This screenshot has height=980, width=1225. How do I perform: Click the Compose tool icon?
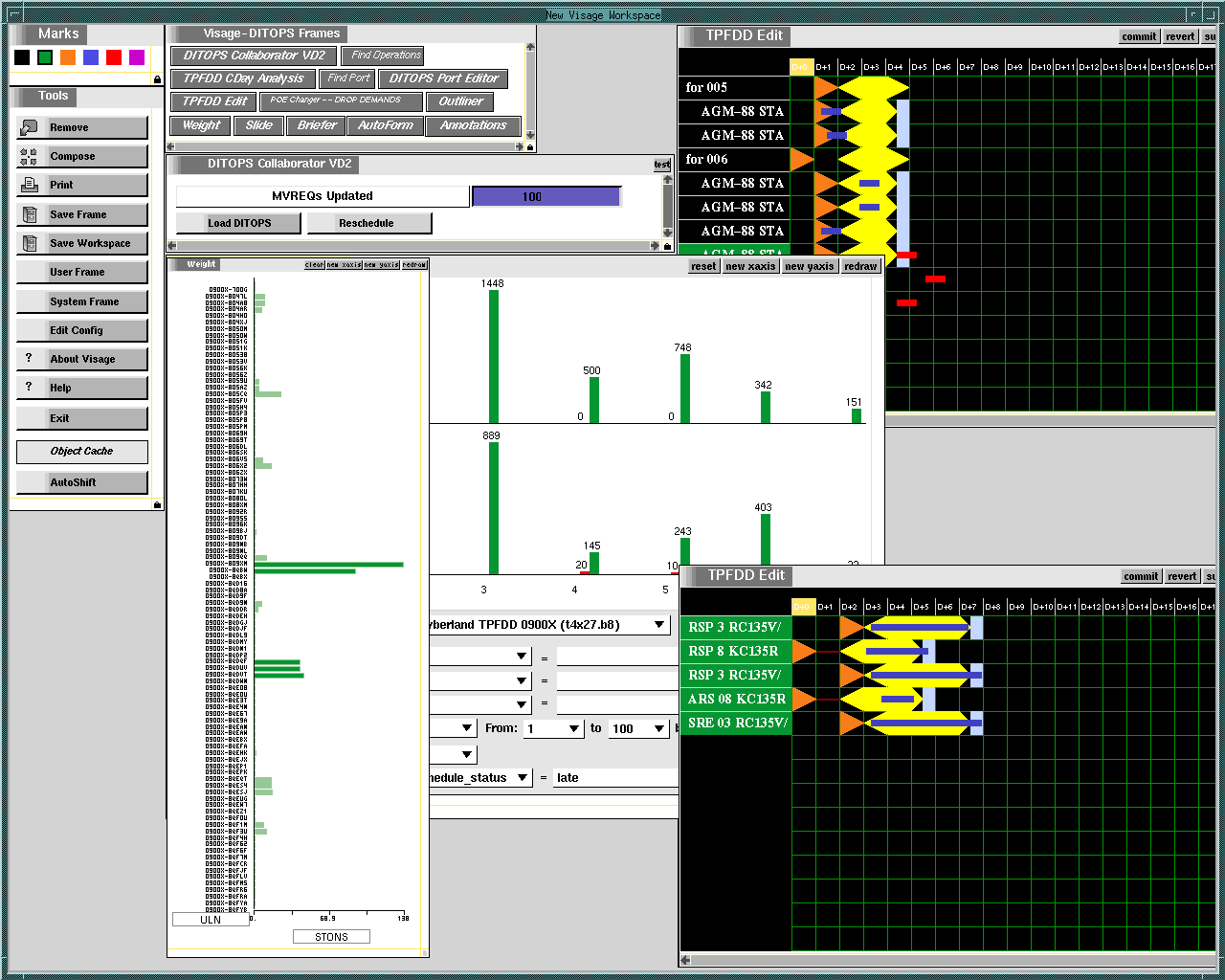tap(29, 157)
